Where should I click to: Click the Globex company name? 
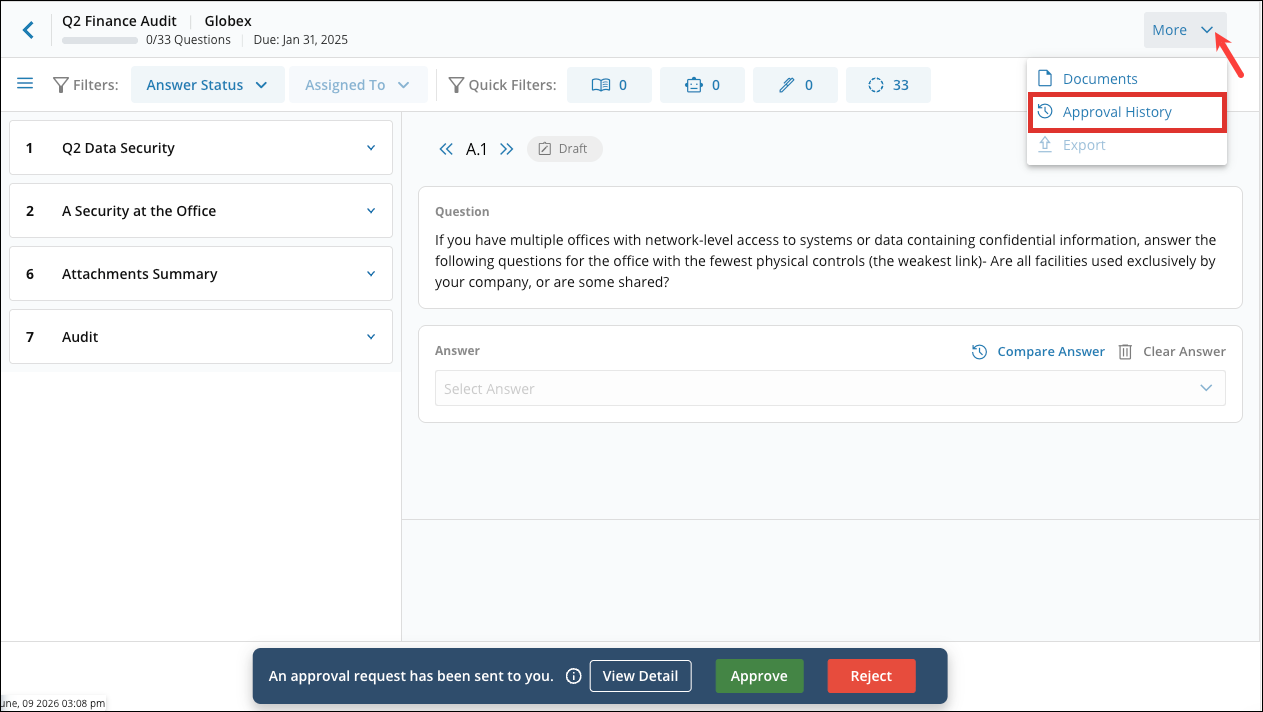pos(228,21)
